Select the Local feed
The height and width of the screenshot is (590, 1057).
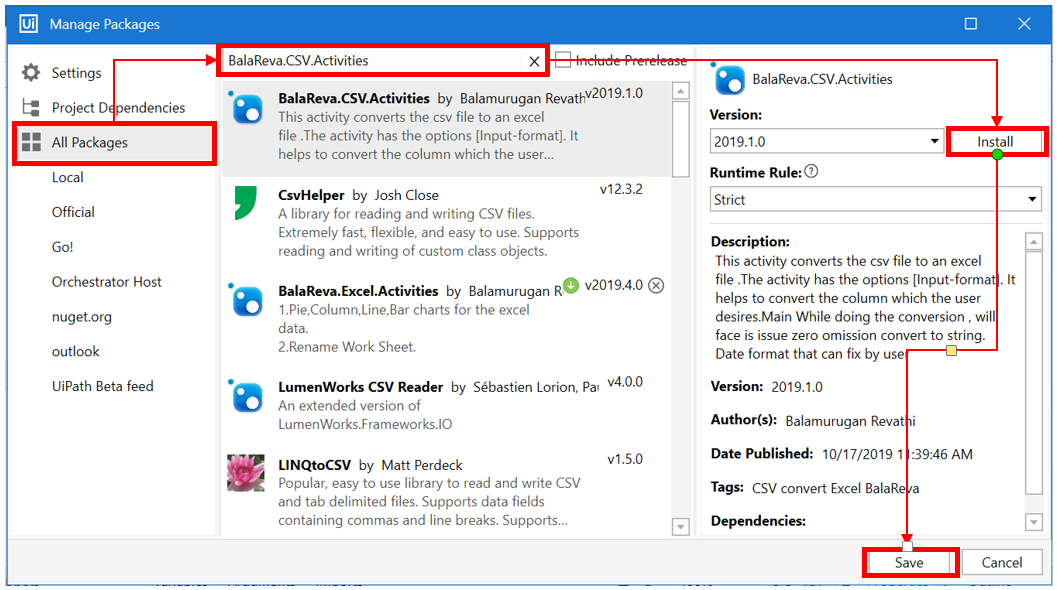[x=67, y=177]
